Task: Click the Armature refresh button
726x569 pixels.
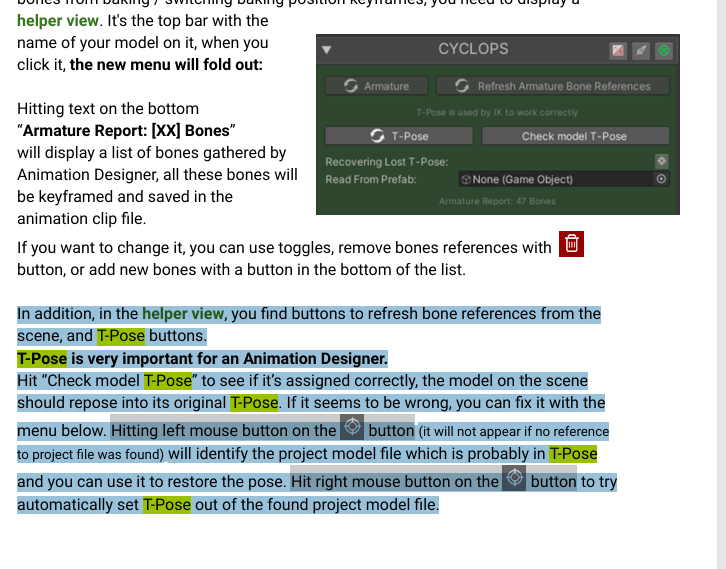Action: [376, 86]
